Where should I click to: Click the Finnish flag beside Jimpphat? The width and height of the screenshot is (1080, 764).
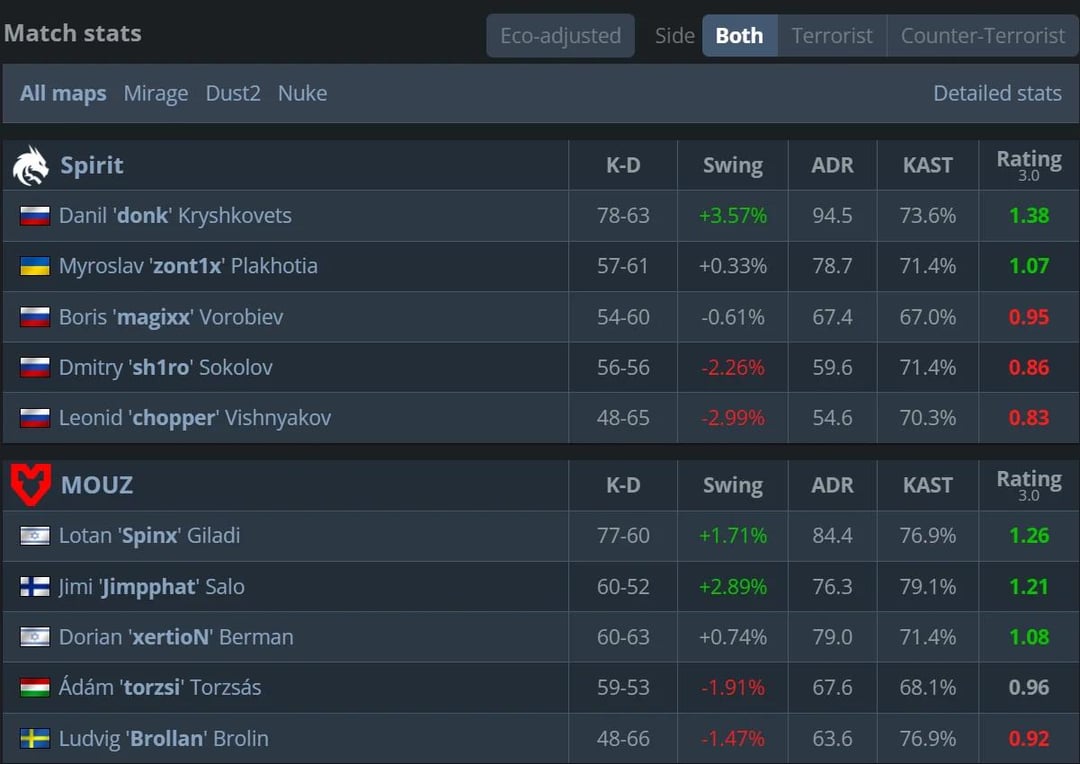click(35, 587)
